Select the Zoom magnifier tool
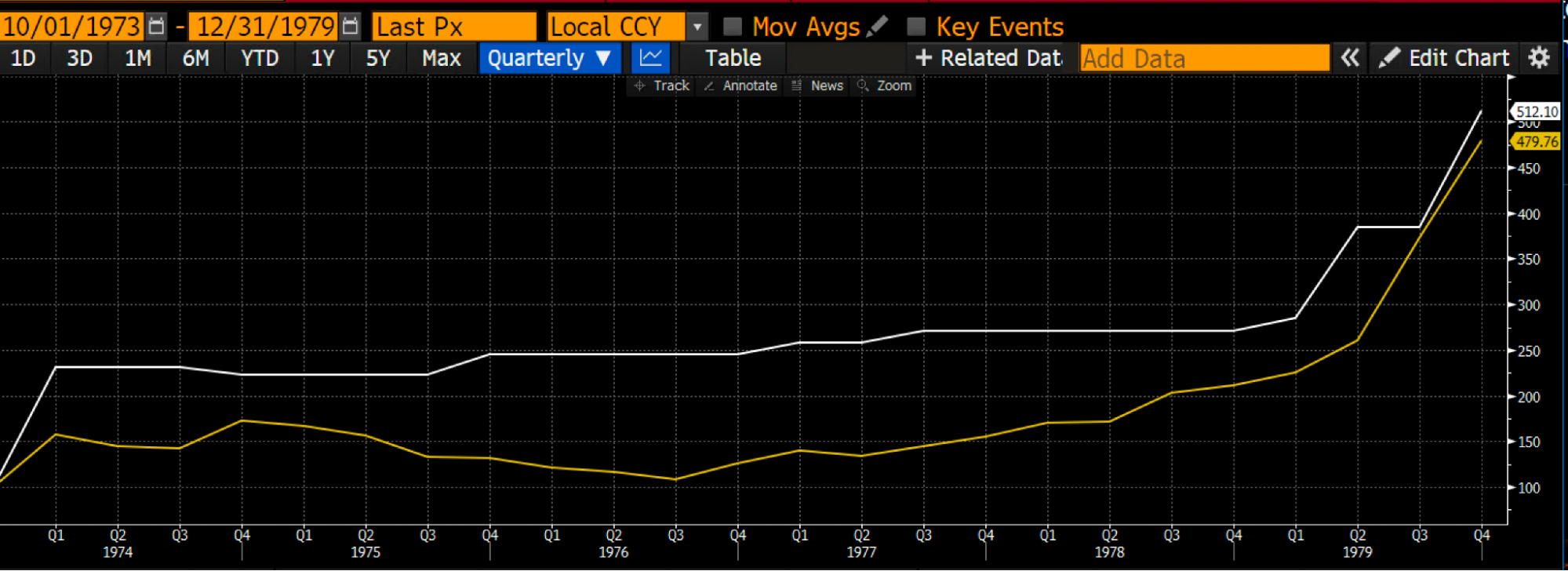This screenshot has height=571, width=1568. pos(885,85)
